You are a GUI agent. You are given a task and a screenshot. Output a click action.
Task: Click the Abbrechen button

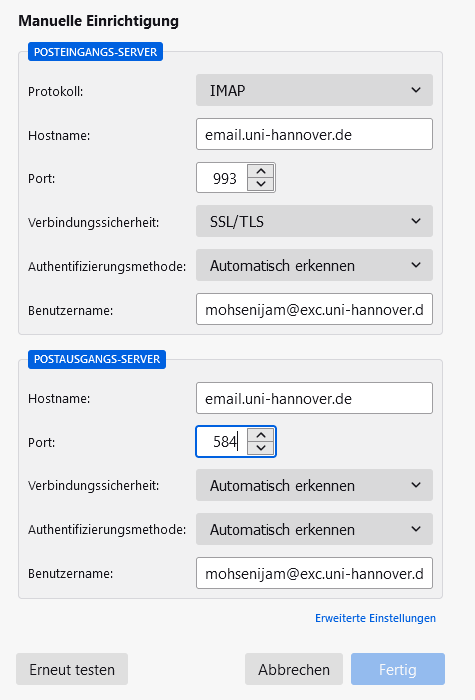(x=294, y=669)
